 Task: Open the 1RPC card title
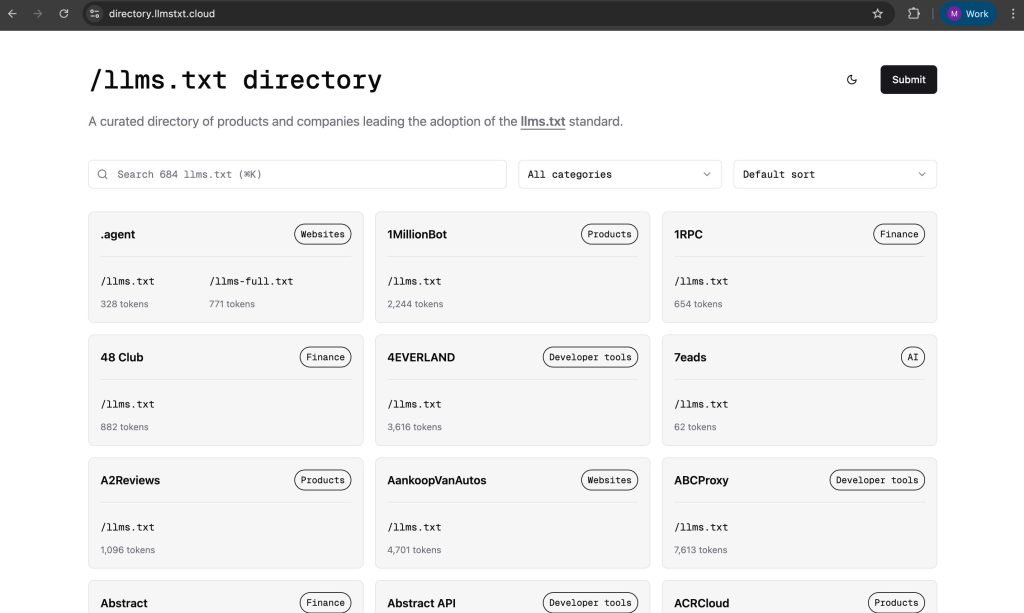tap(688, 234)
